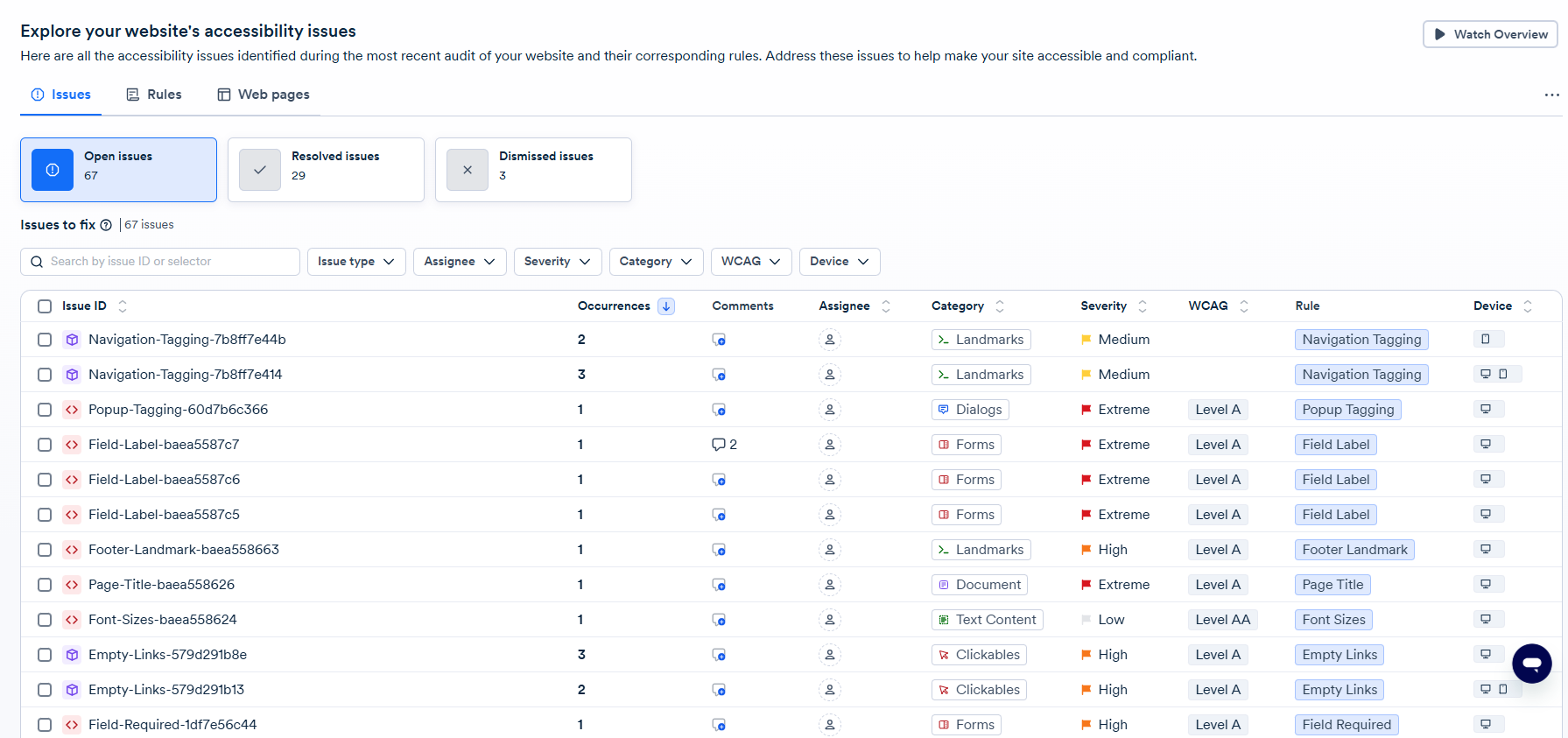Screen dimensions: 1568x738
Task: Sort by Issue ID arrows
Action: pyautogui.click(x=123, y=306)
